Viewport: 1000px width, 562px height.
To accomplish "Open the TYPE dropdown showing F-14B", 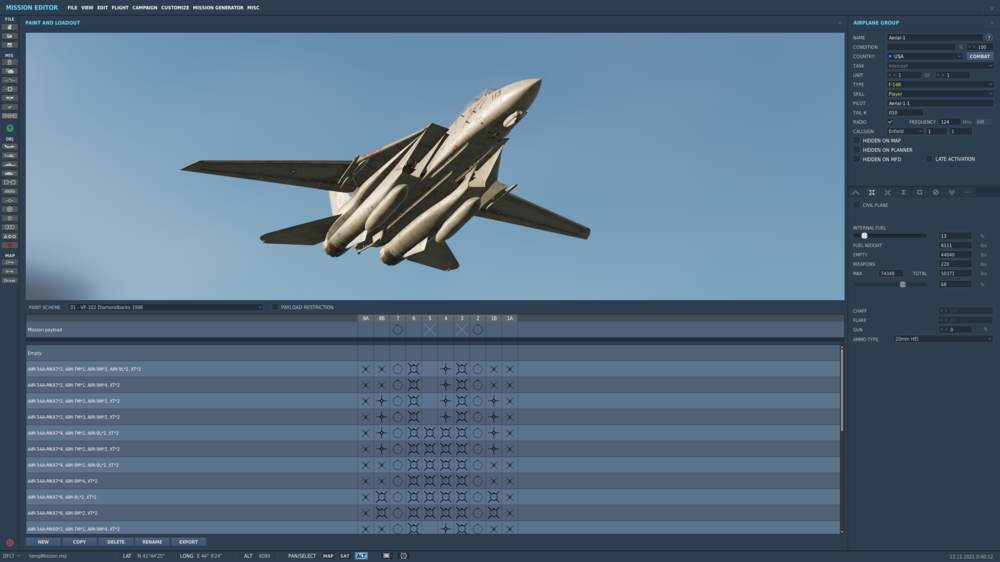I will [x=940, y=84].
